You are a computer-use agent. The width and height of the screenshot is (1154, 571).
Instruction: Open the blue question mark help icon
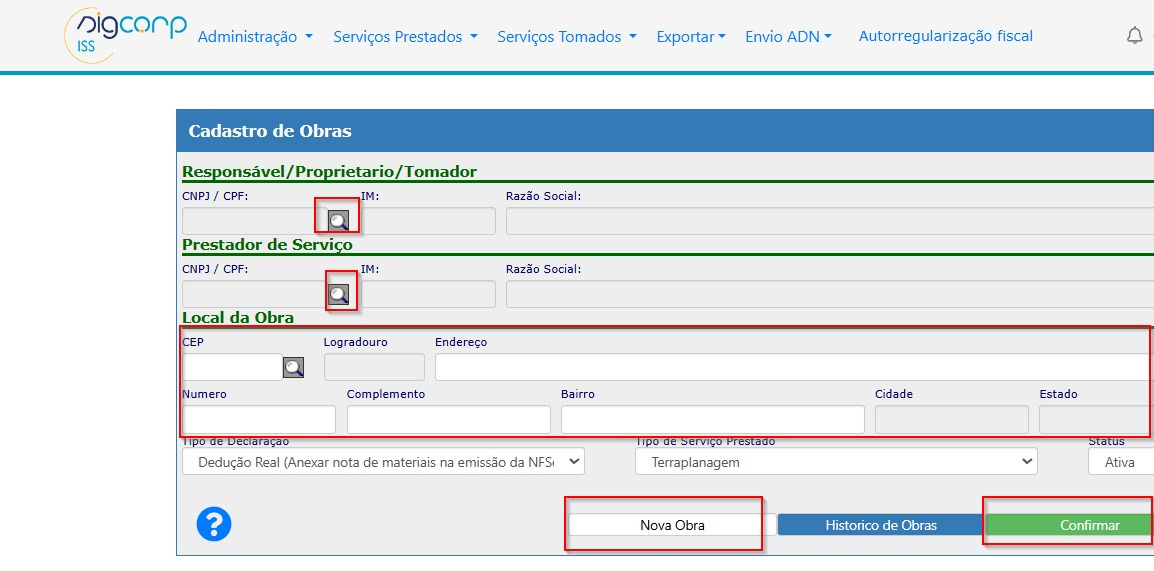[214, 524]
